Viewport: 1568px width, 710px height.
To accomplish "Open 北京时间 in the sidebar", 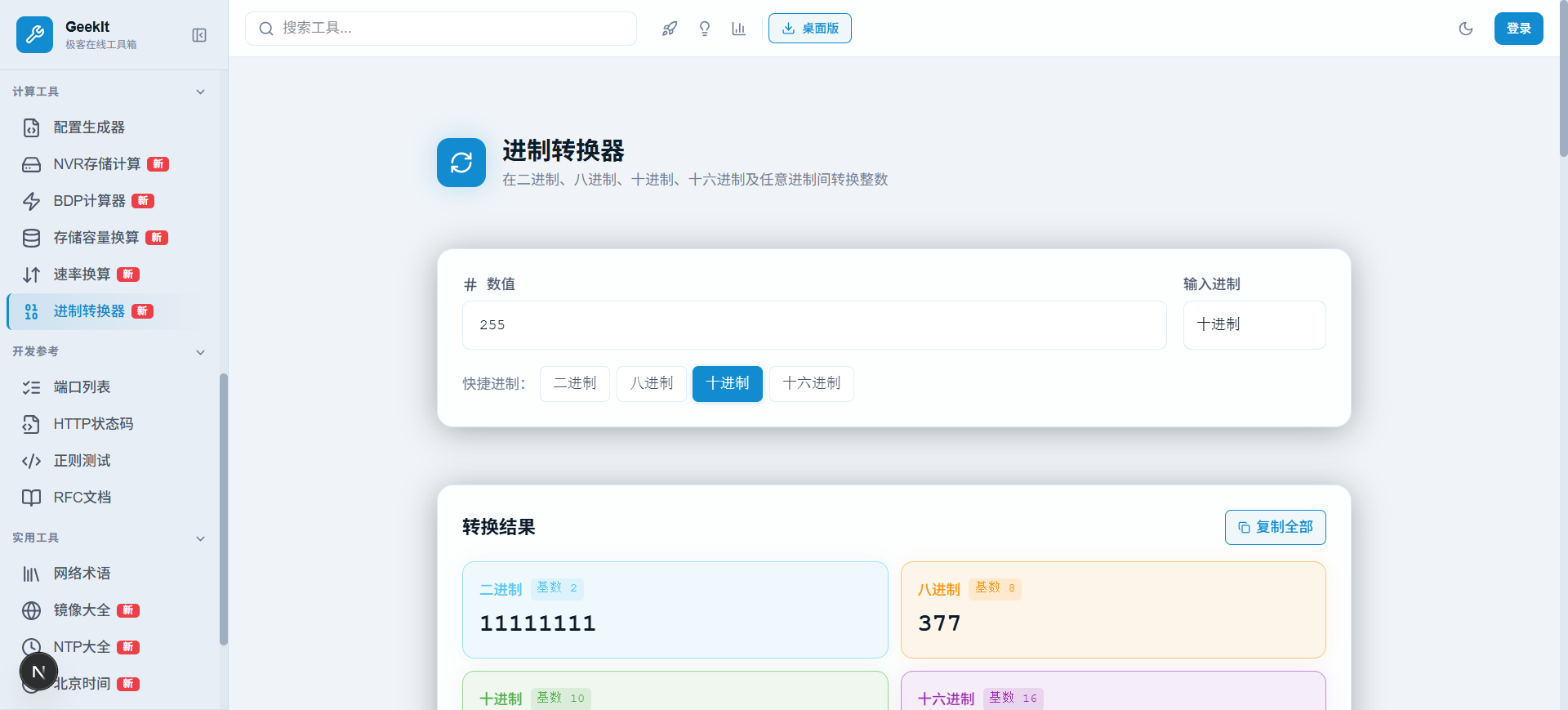I will click(108, 684).
